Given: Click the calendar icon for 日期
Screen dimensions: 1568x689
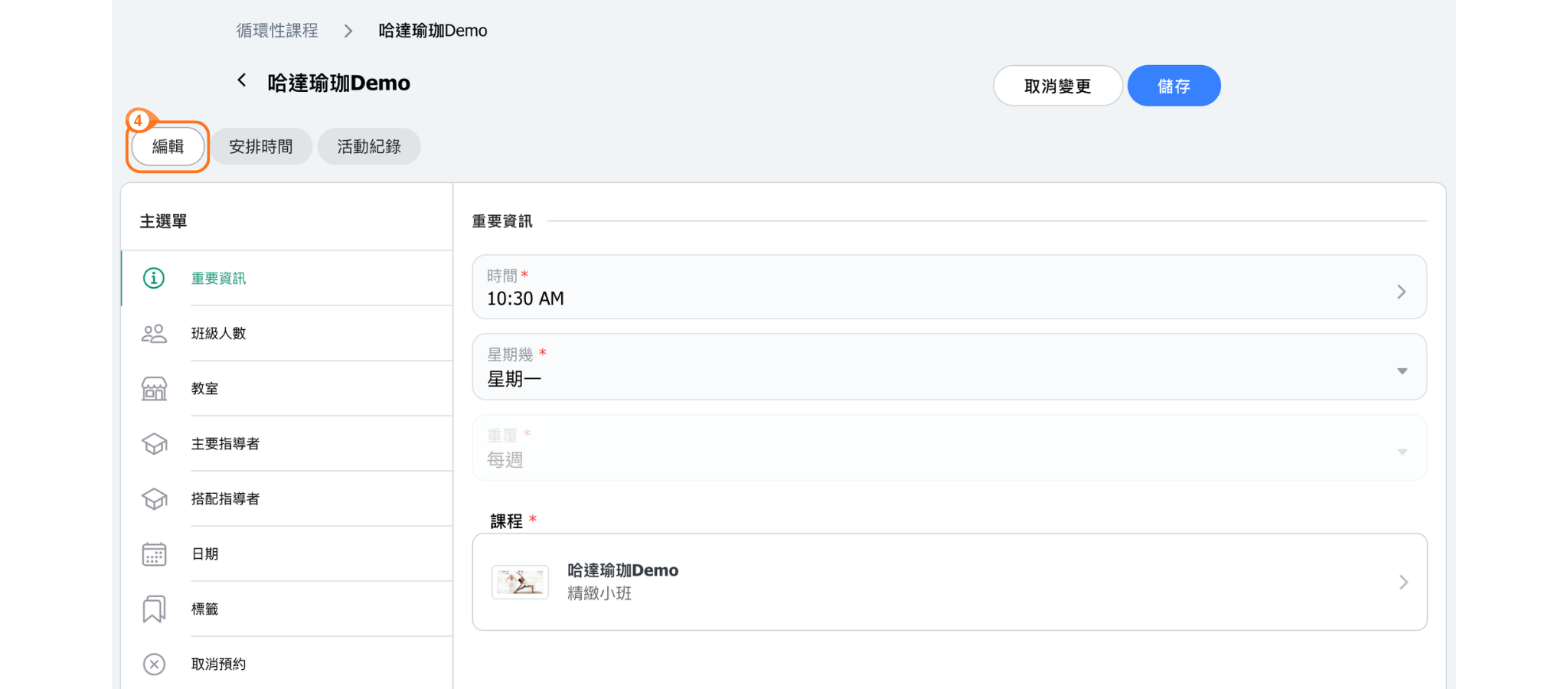Looking at the screenshot, I should 154,554.
